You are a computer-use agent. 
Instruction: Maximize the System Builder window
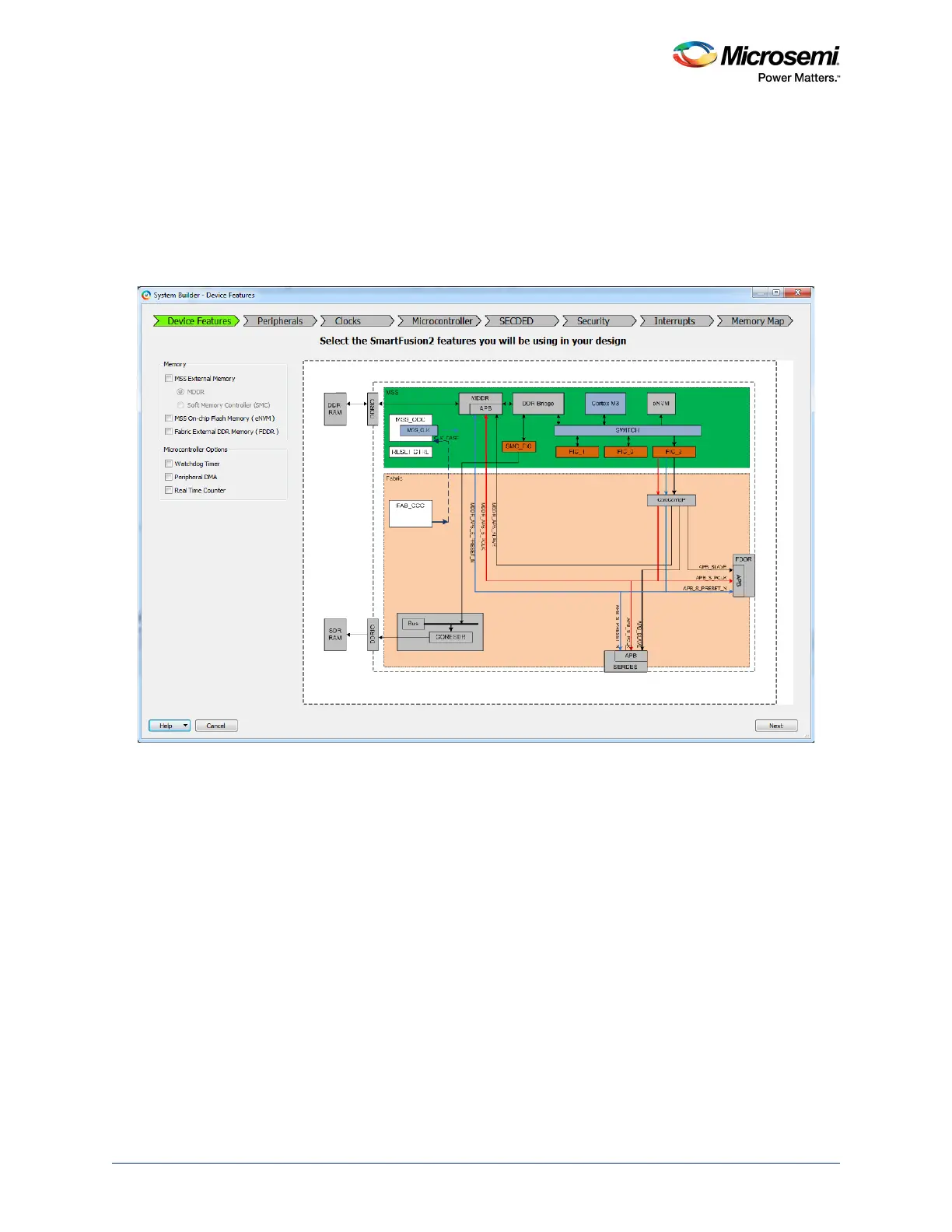coord(776,292)
